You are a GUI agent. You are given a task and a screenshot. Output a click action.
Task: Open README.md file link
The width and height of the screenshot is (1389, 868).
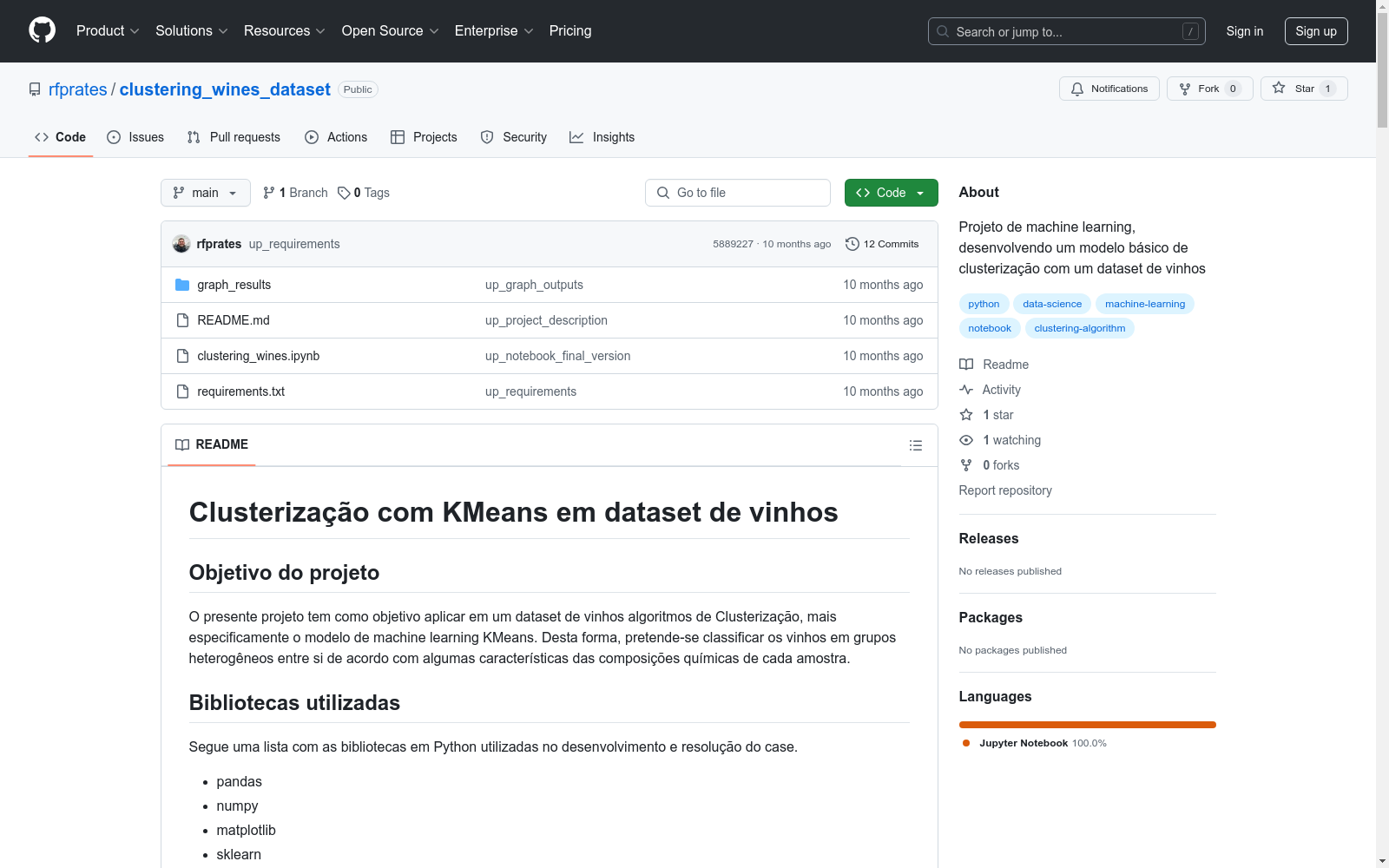point(234,320)
